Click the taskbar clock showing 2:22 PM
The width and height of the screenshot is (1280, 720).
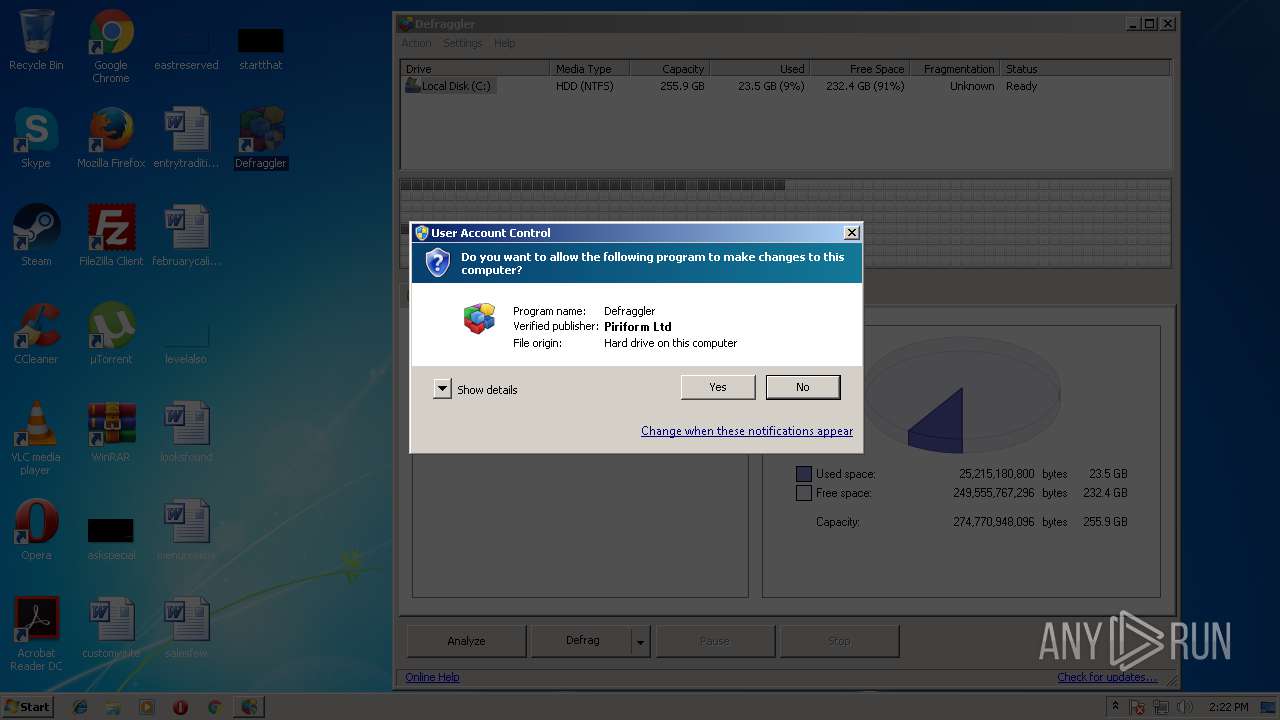[1228, 707]
